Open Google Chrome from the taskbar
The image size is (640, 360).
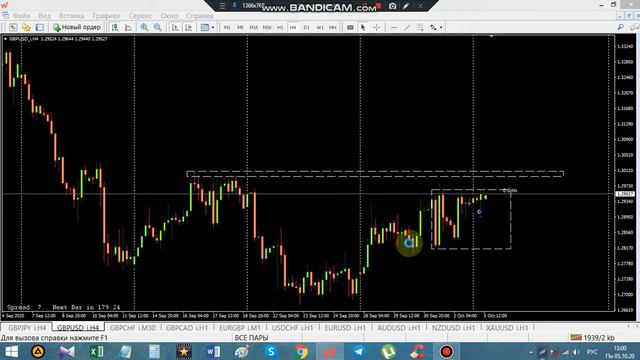pos(301,351)
